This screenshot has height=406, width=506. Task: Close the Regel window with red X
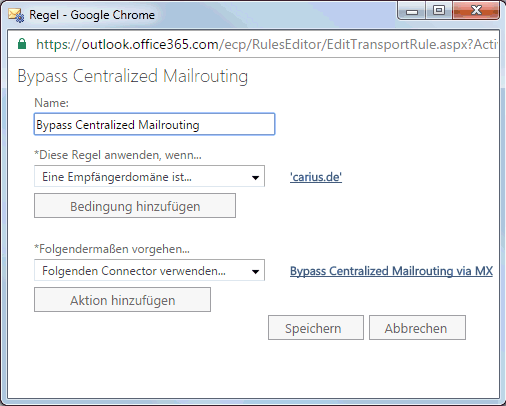[476, 11]
